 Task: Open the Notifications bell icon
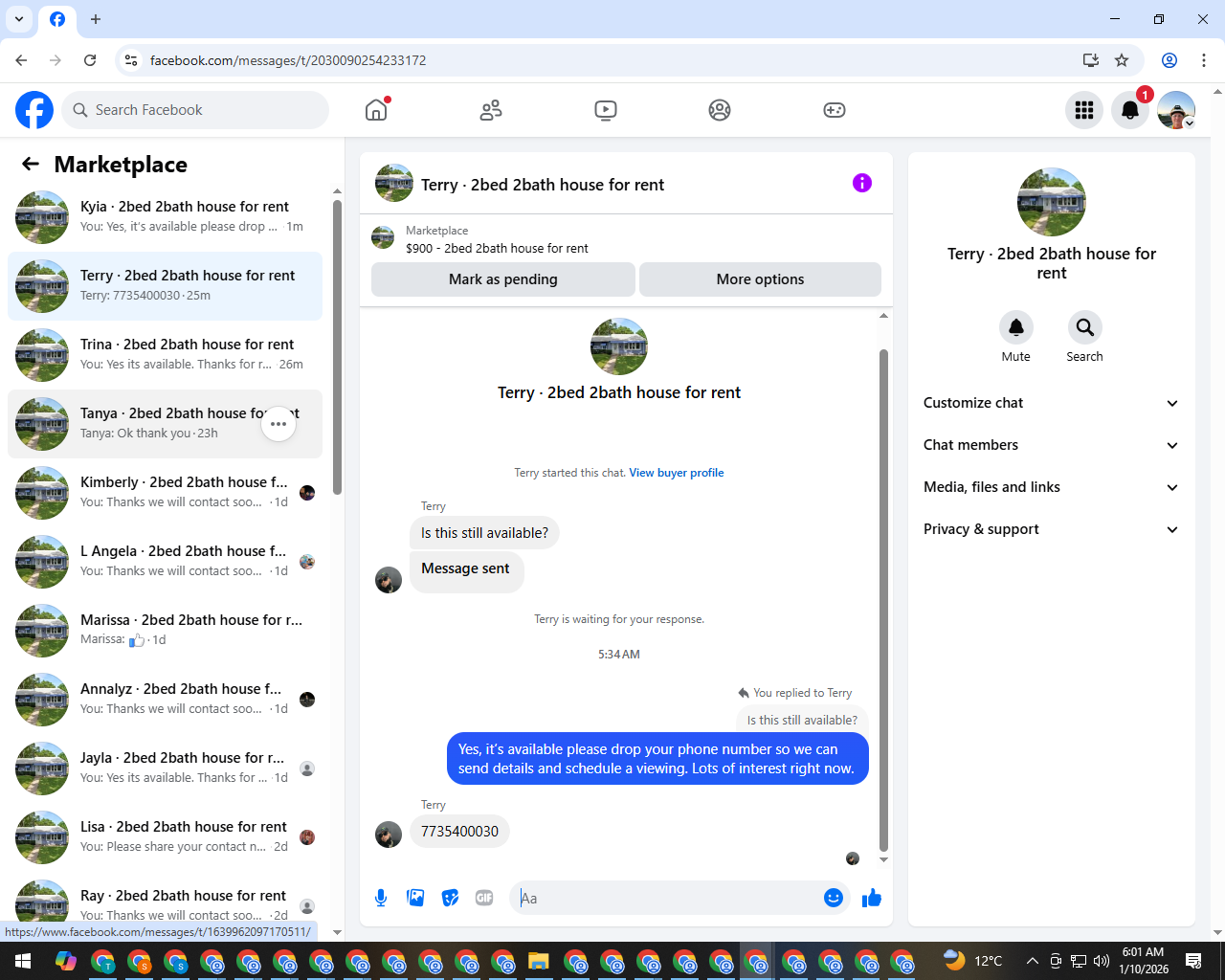(1130, 110)
